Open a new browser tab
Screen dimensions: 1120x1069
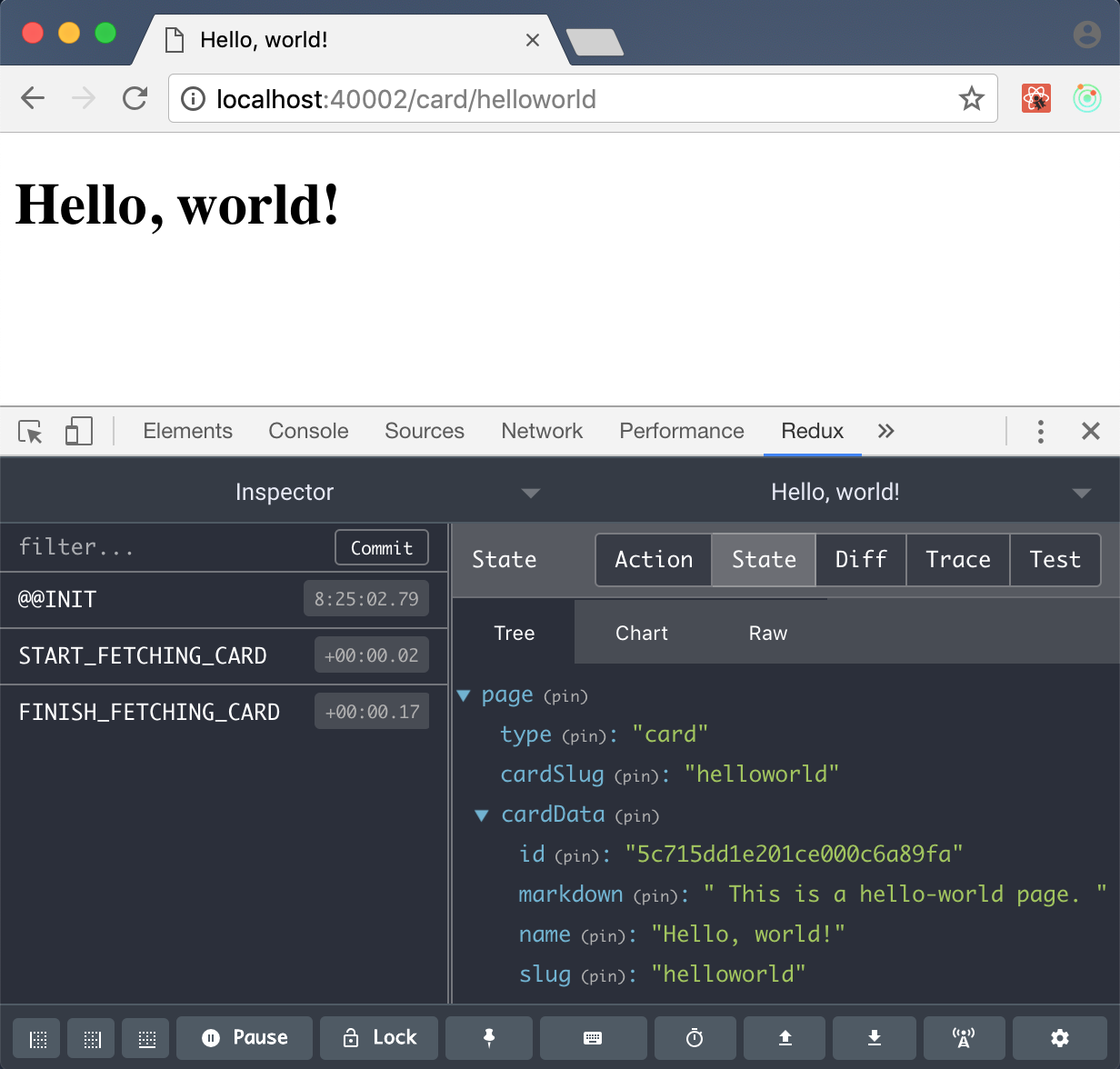(x=595, y=42)
